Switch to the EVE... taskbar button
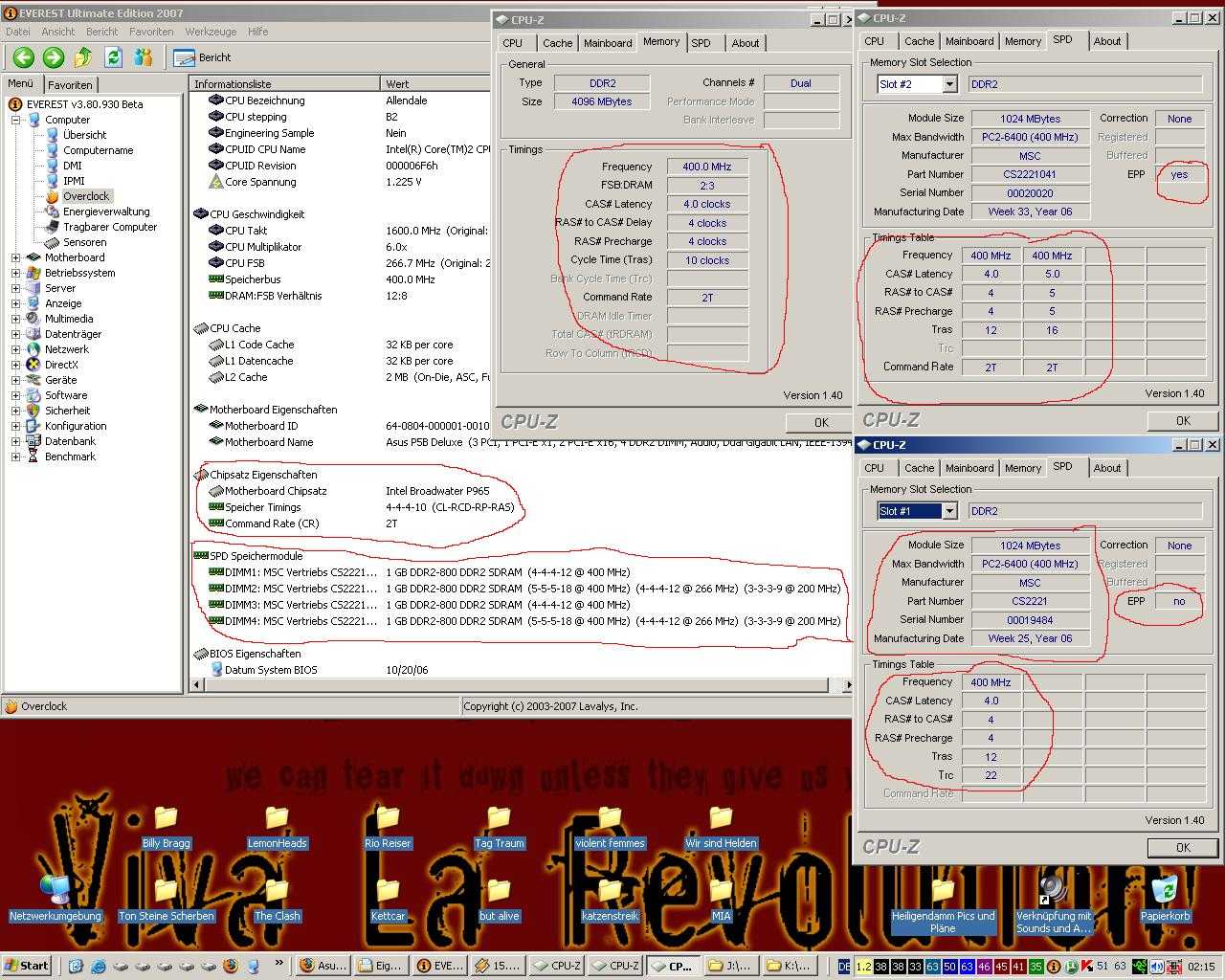1225x980 pixels. tap(438, 967)
